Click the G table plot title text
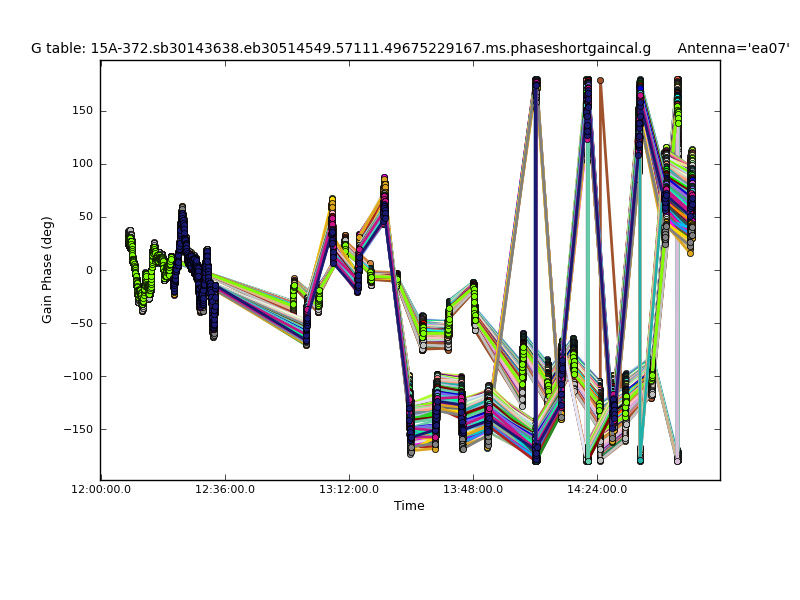The image size is (800, 600). (x=341, y=48)
